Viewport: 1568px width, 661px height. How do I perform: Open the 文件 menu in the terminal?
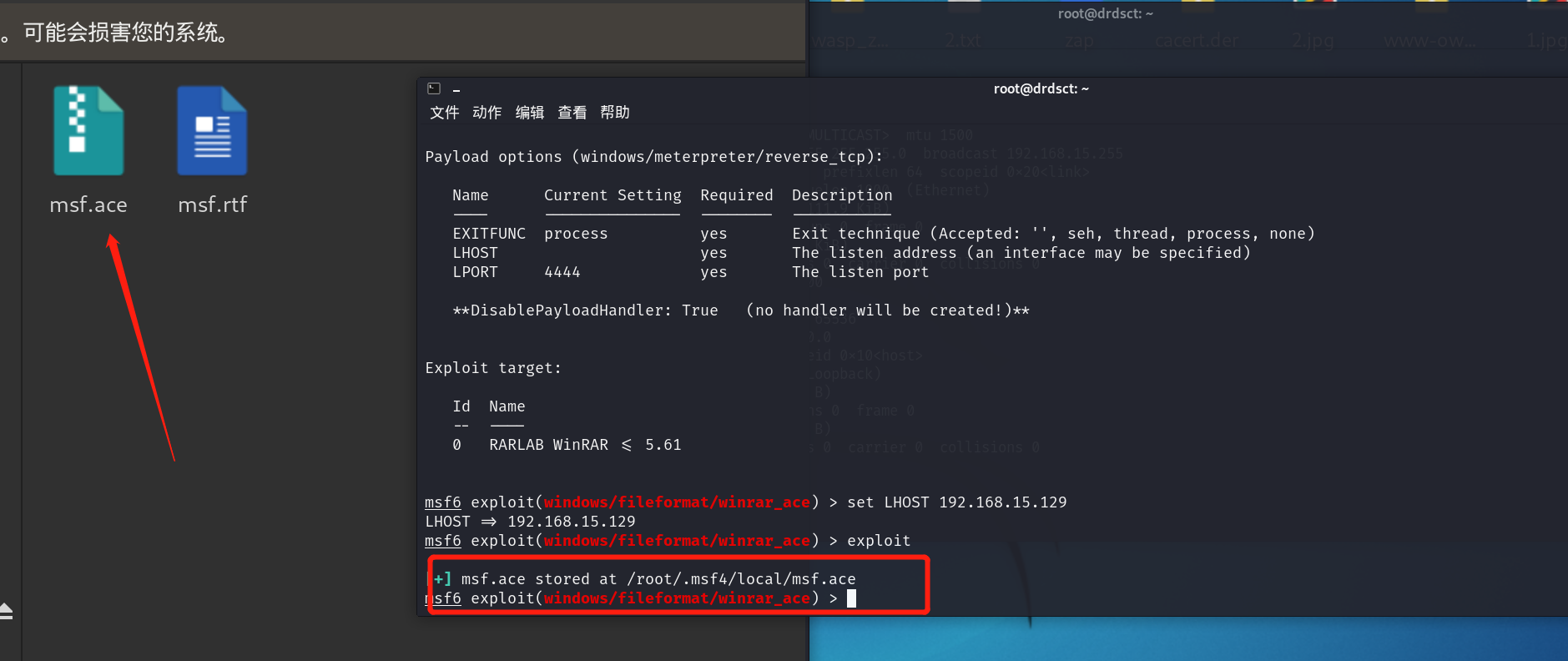tap(444, 113)
